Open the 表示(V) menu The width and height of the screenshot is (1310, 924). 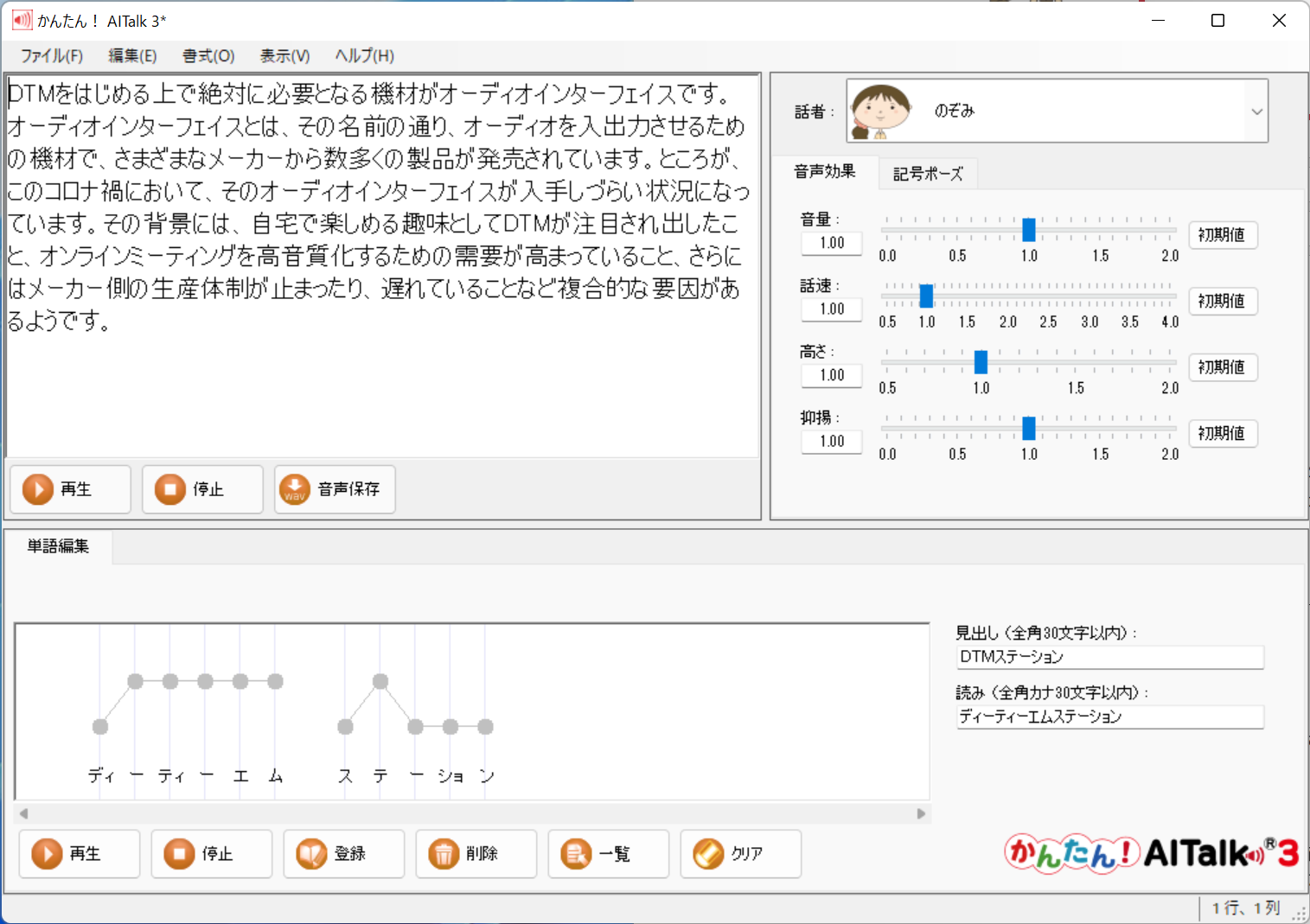pyautogui.click(x=285, y=56)
